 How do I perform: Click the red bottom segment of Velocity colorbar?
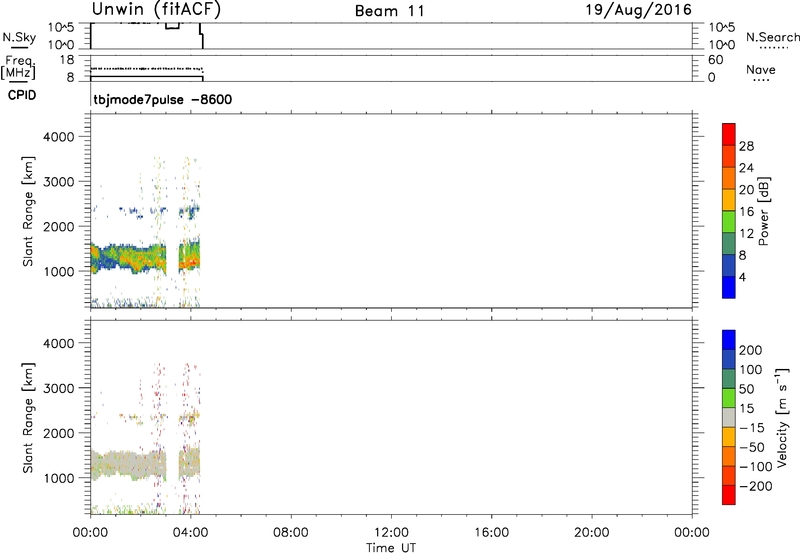(729, 495)
